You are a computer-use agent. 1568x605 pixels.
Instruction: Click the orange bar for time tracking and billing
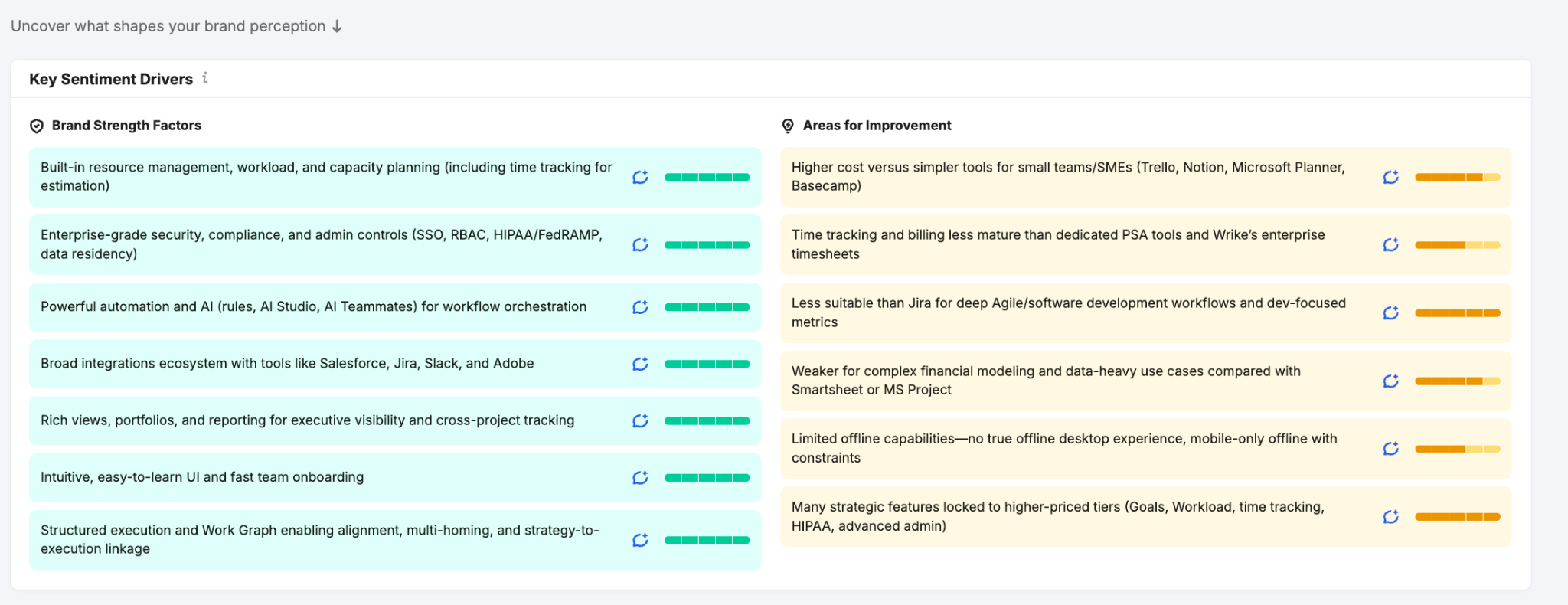pyautogui.click(x=1458, y=245)
